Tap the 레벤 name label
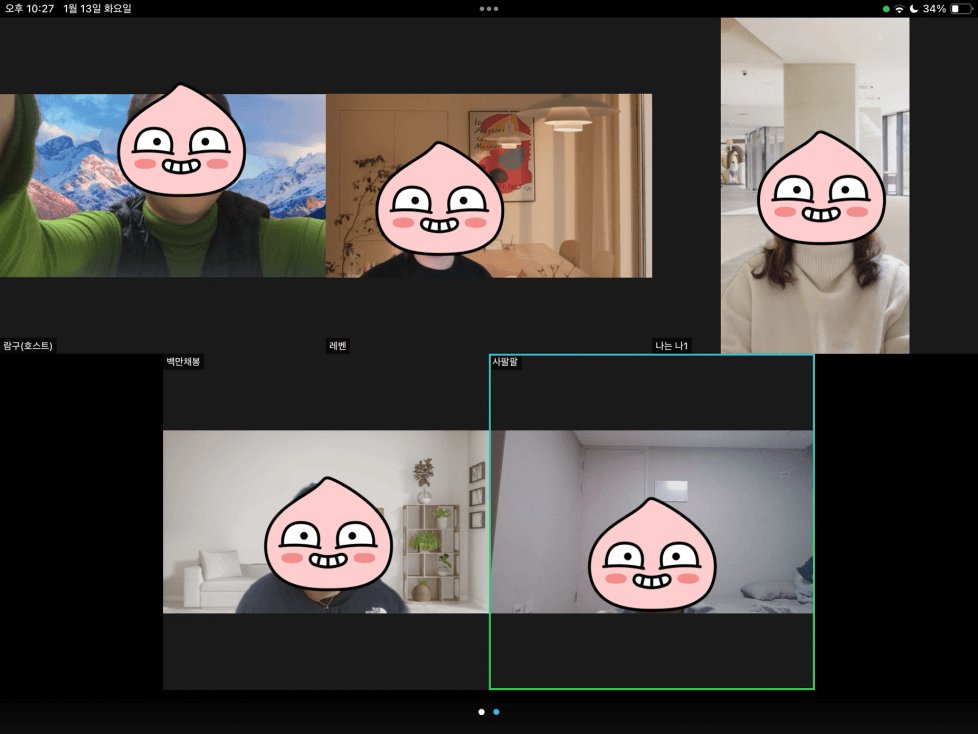 pos(339,346)
